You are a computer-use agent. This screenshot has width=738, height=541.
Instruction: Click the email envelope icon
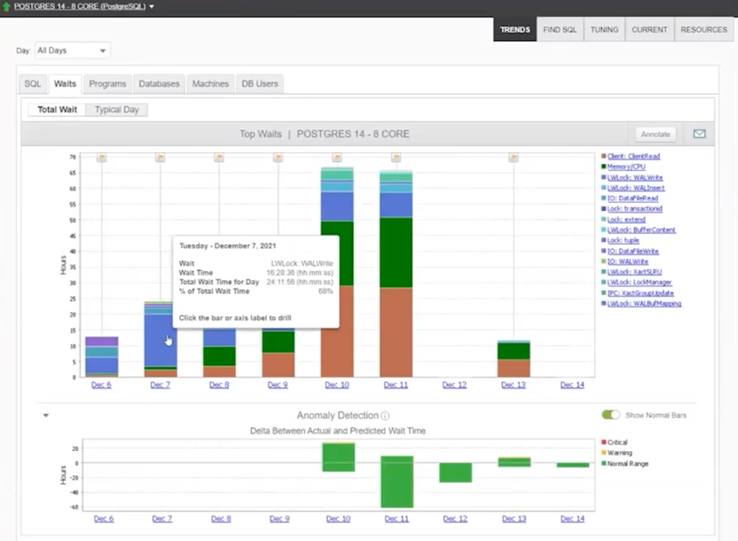click(x=699, y=134)
